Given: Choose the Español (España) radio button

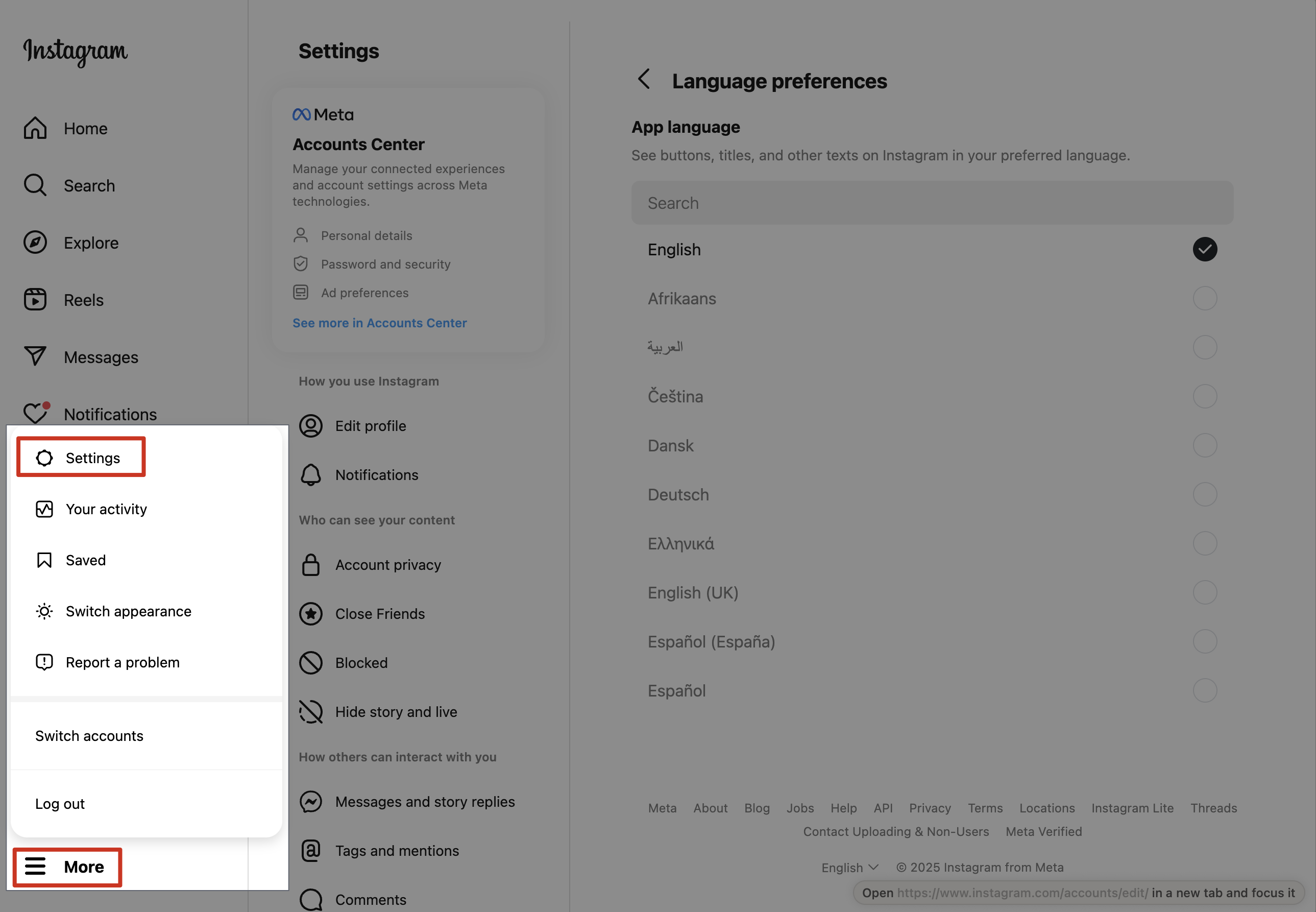Looking at the screenshot, I should tap(1205, 642).
